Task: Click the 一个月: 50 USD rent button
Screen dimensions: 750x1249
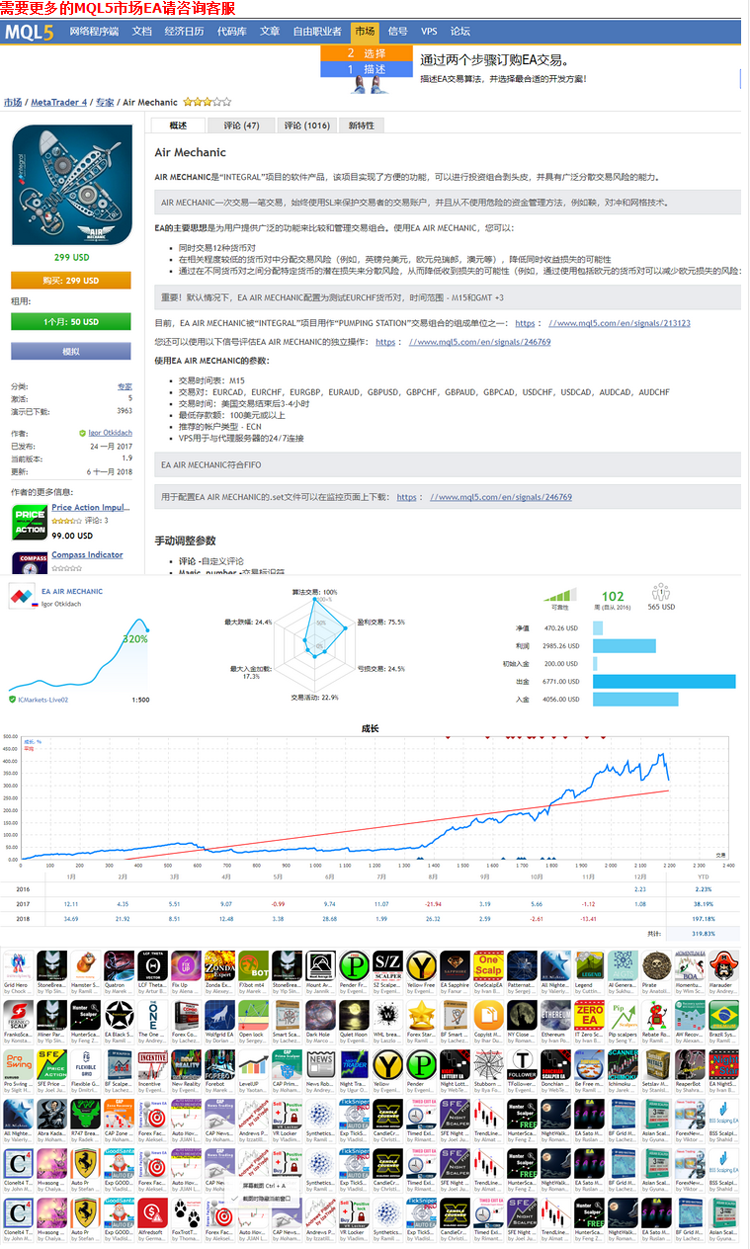Action: 71,321
